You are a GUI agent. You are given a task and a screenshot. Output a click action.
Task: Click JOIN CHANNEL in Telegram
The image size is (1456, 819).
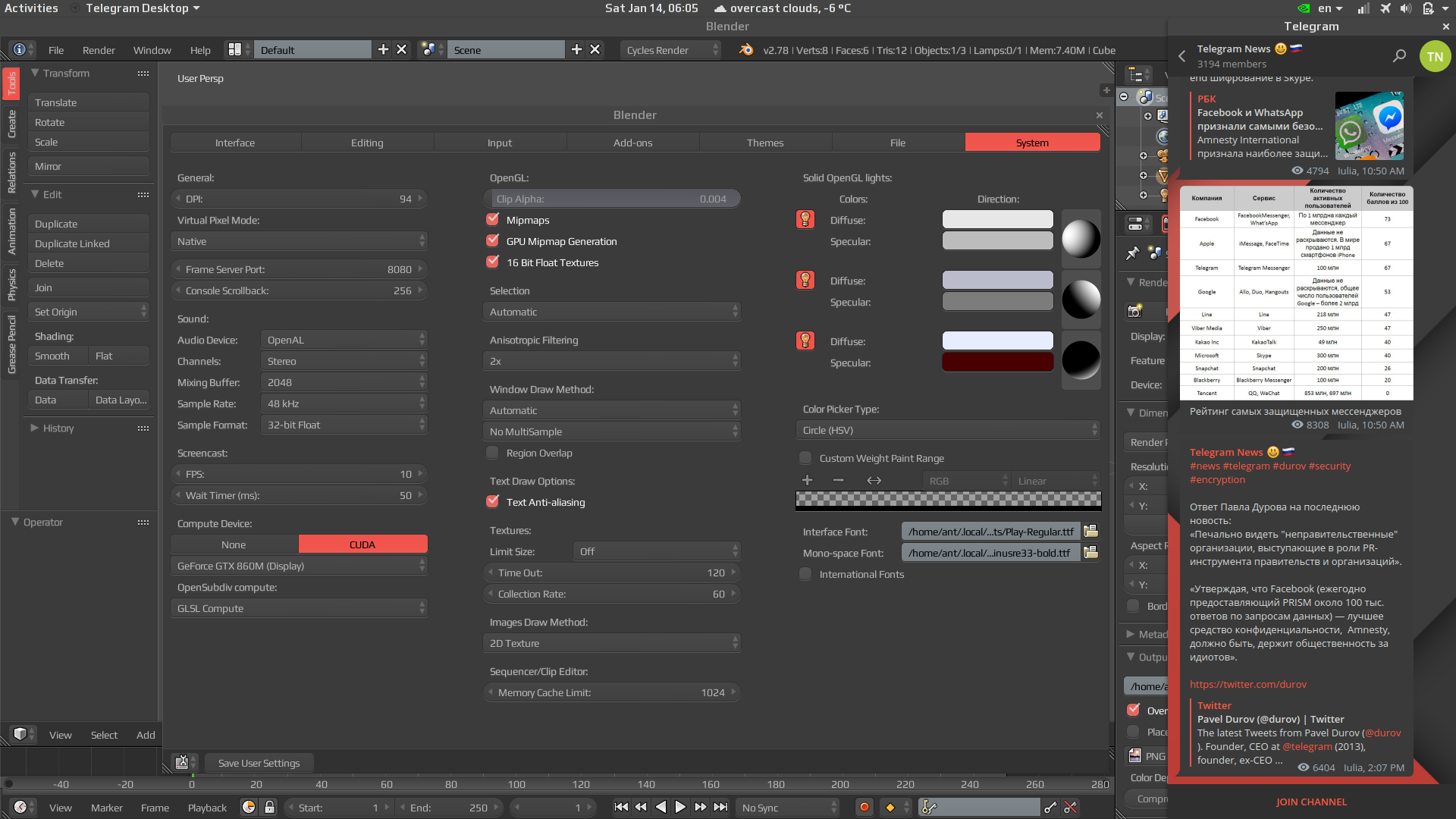tap(1311, 802)
